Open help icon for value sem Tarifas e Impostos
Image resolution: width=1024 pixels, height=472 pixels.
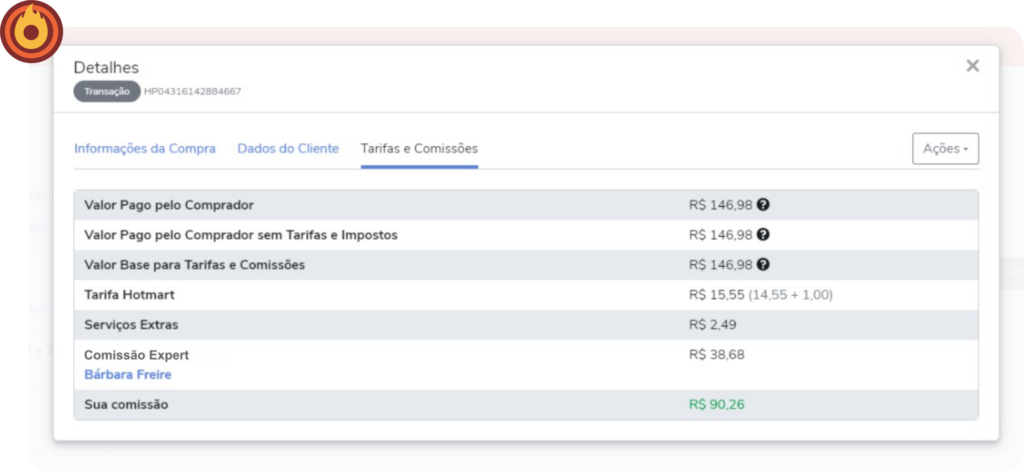point(763,235)
